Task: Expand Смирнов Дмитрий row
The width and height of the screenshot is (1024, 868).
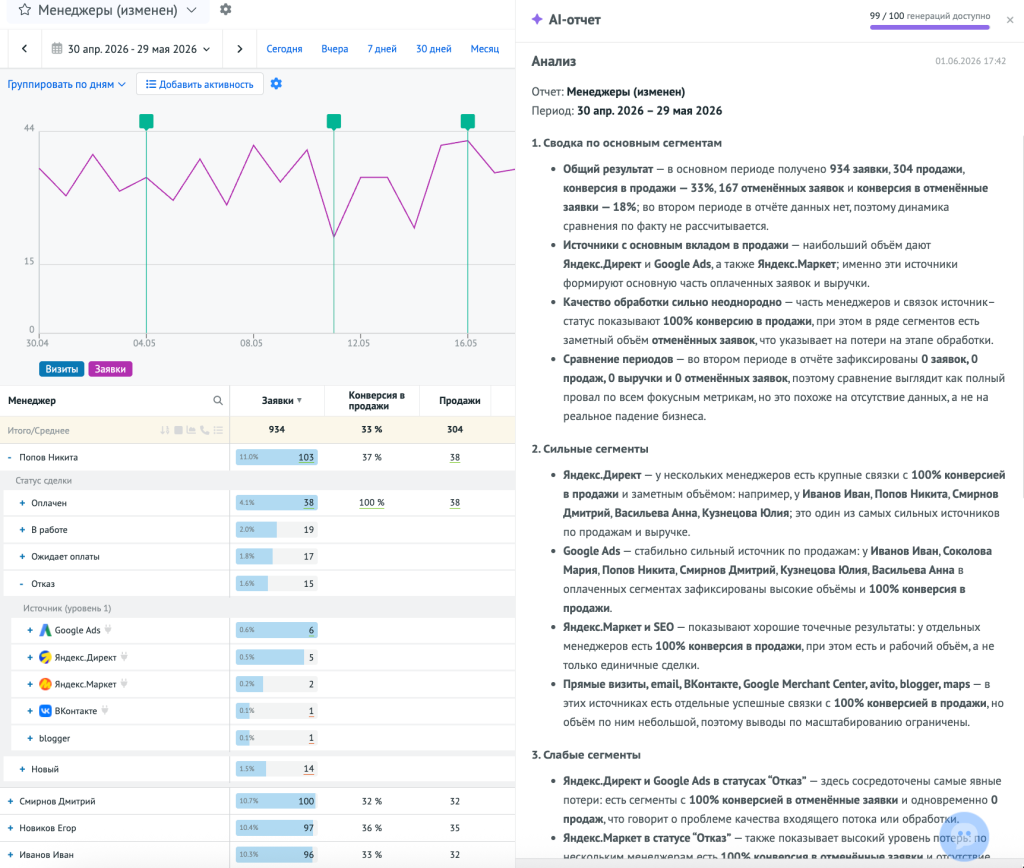Action: coord(10,801)
